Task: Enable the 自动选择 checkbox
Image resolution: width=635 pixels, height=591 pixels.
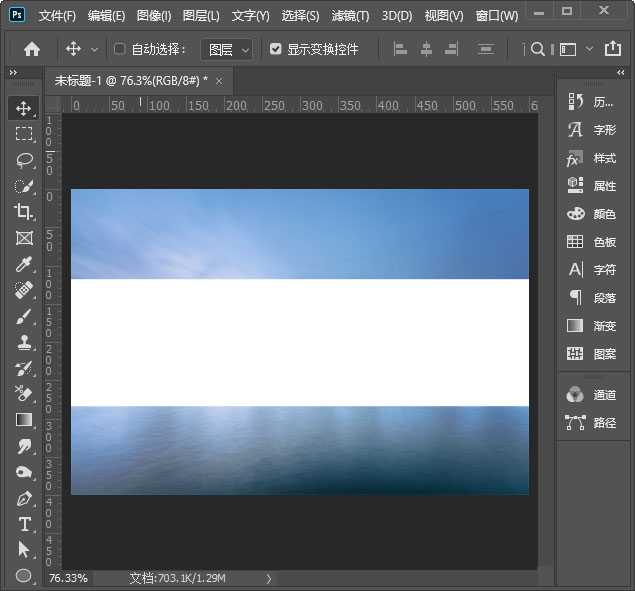Action: click(x=120, y=49)
